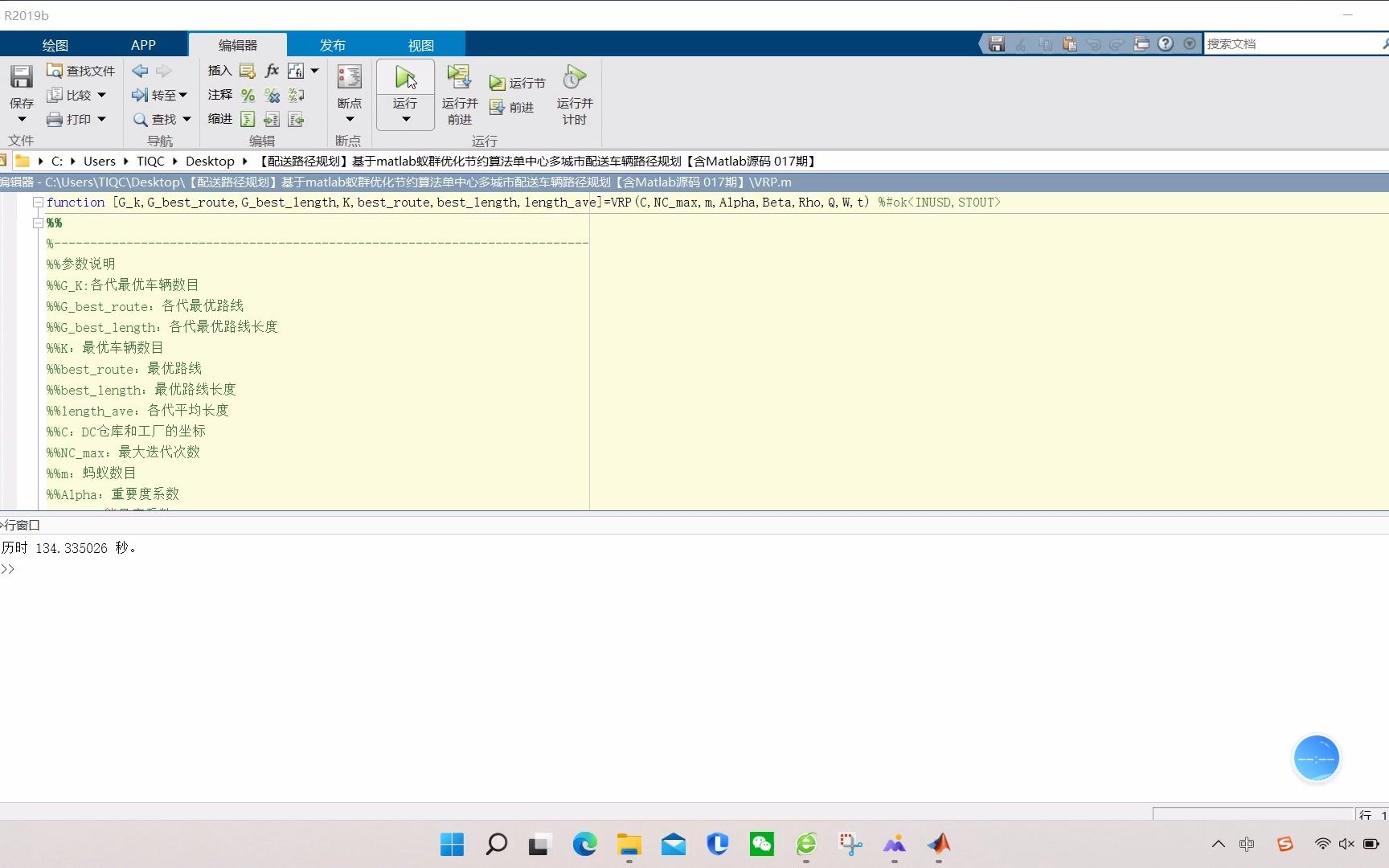Click TIQC in the path bar
Screen dimensions: 1389x868
(x=150, y=161)
